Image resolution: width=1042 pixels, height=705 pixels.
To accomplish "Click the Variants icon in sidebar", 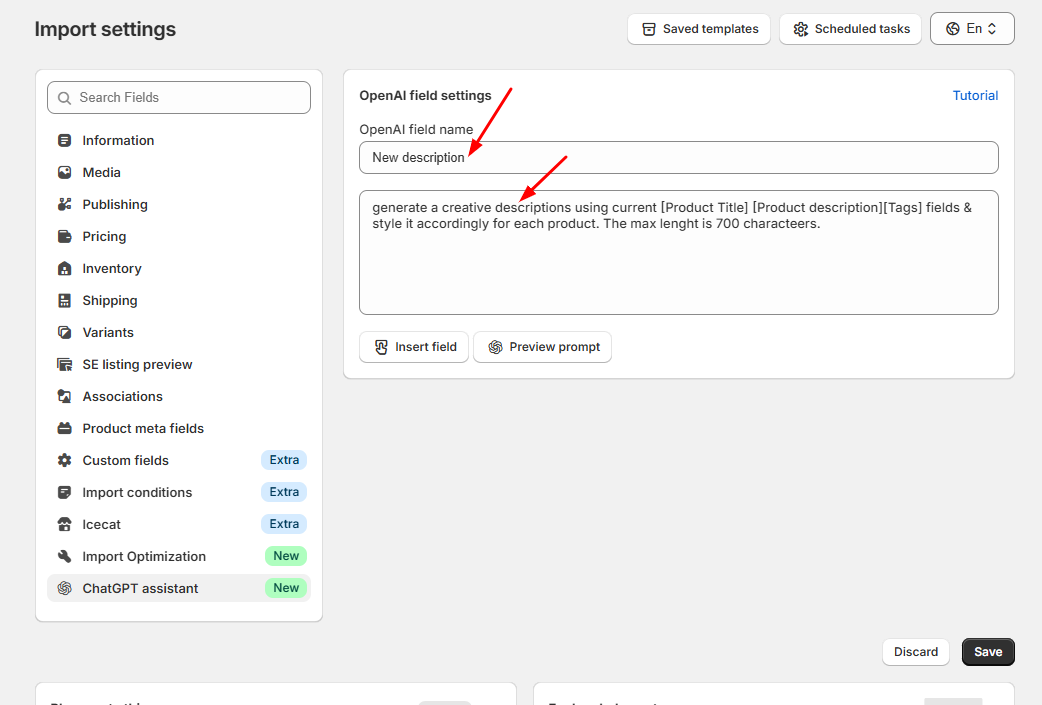I will pos(64,332).
